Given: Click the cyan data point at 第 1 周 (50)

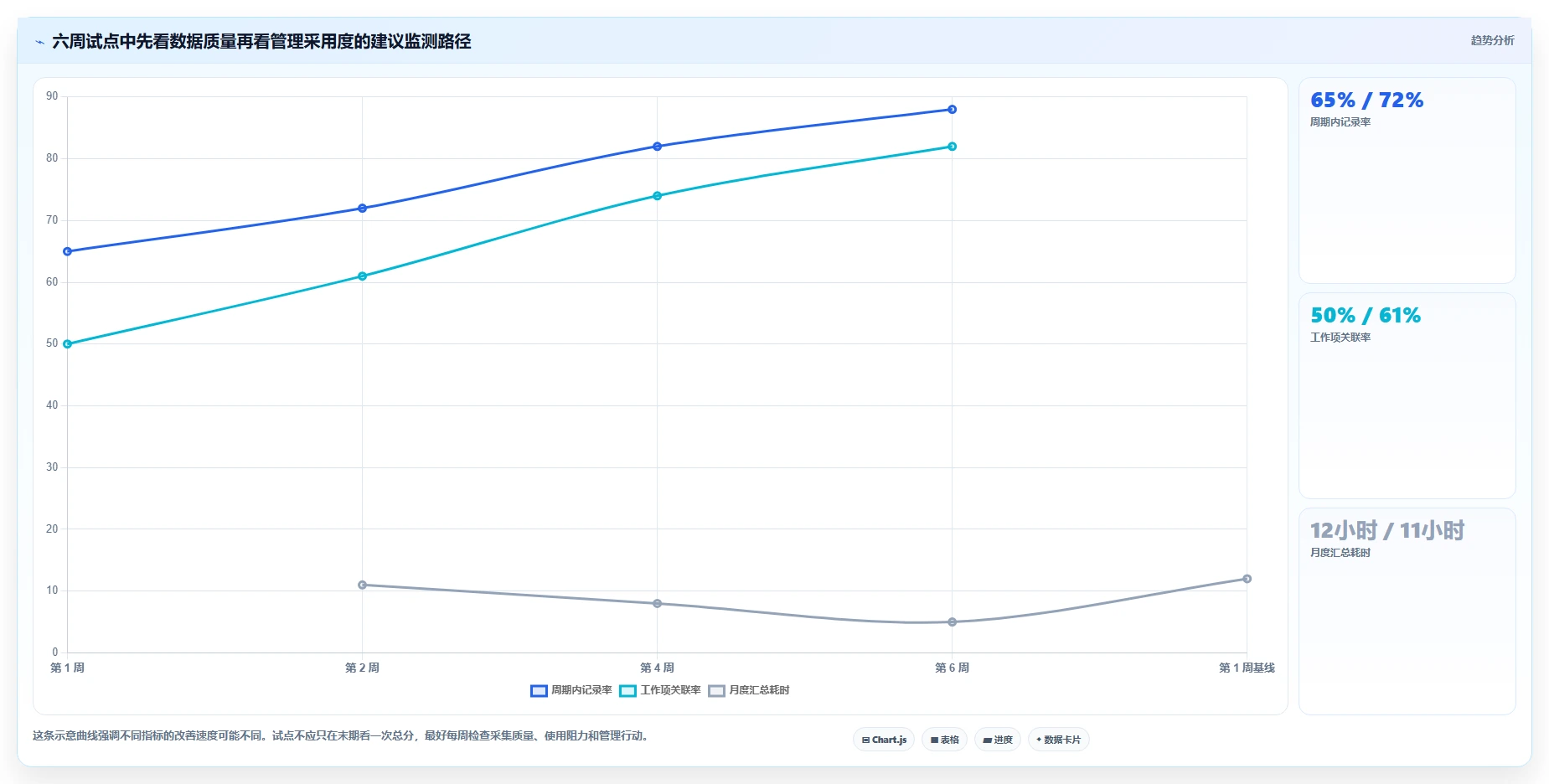Looking at the screenshot, I should [x=67, y=344].
